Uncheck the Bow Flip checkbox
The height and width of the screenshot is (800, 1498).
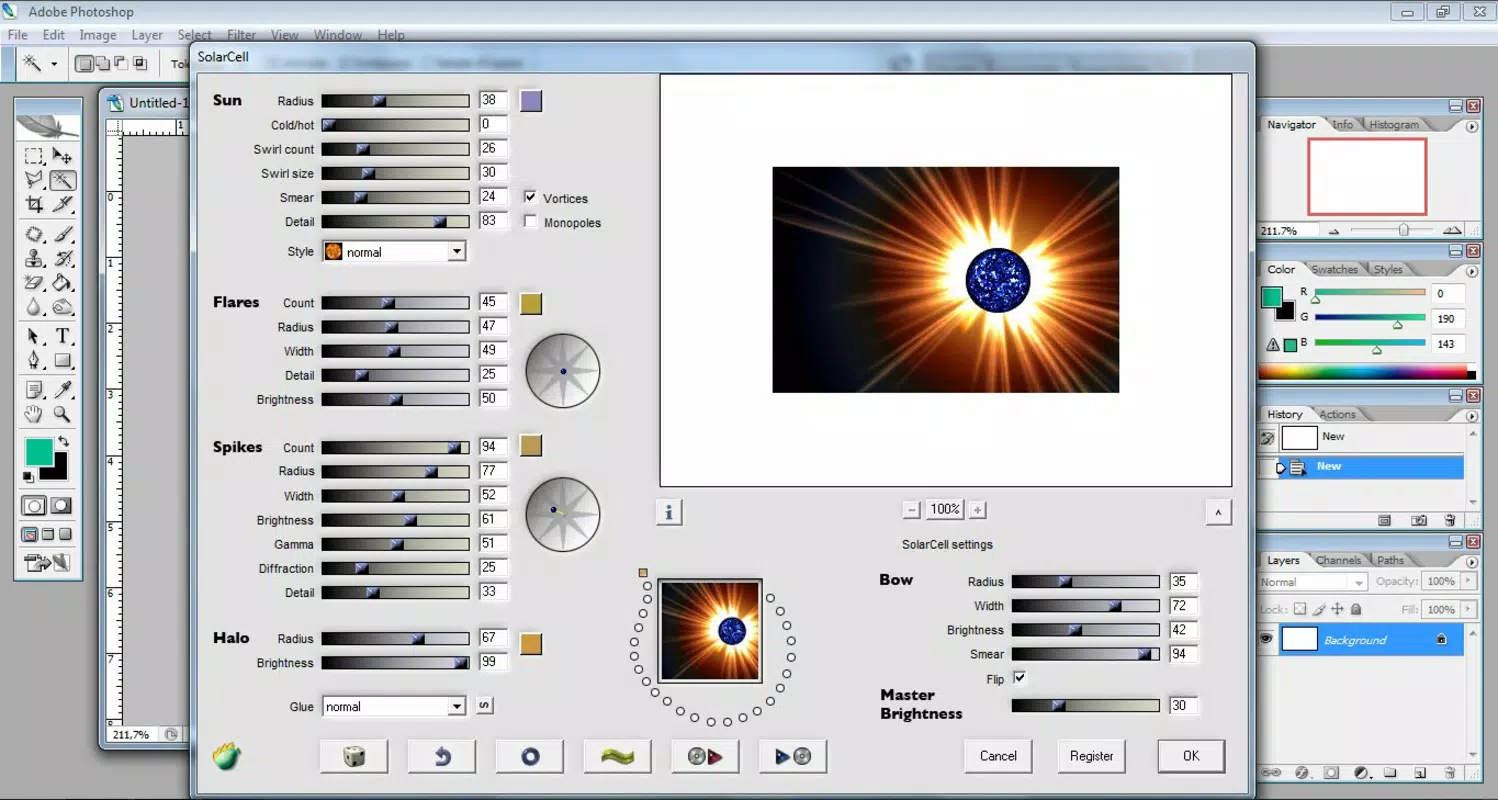point(1019,678)
